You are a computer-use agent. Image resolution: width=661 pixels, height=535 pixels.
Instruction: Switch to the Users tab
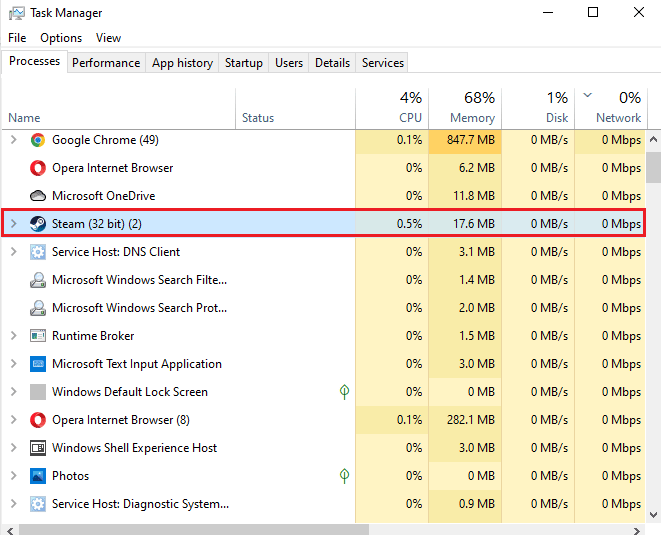(x=289, y=63)
